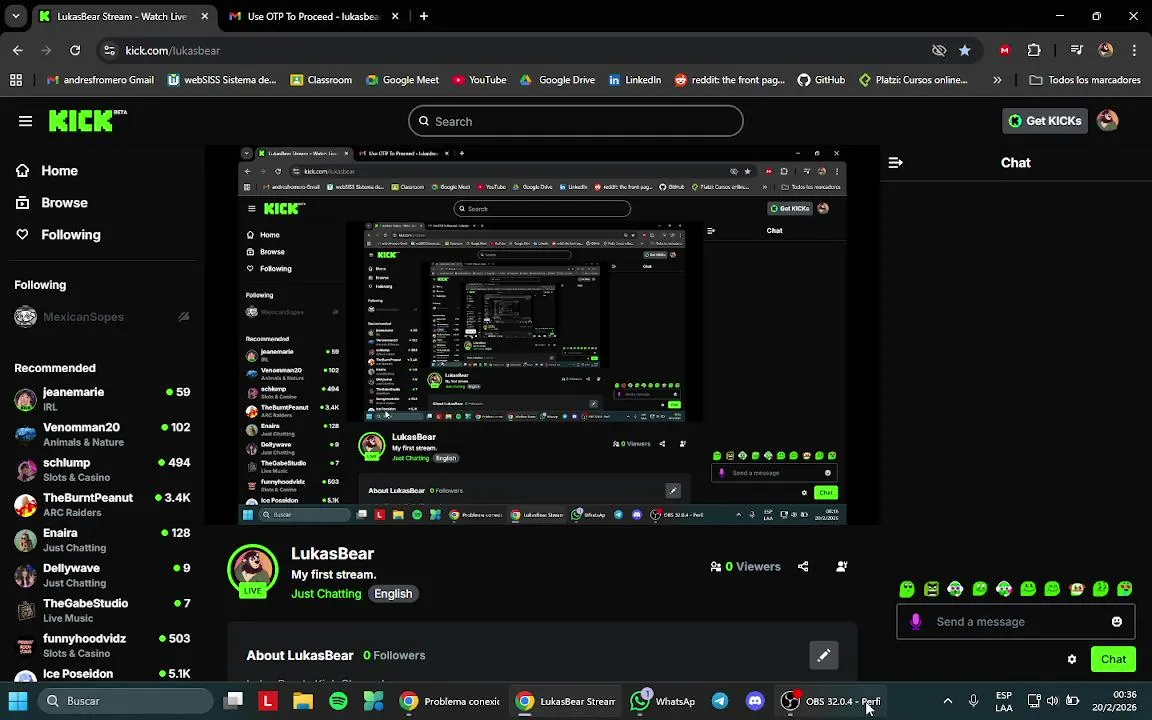The width and height of the screenshot is (1152, 720).
Task: Open Dellywave recommended channel
Action: tap(102, 575)
